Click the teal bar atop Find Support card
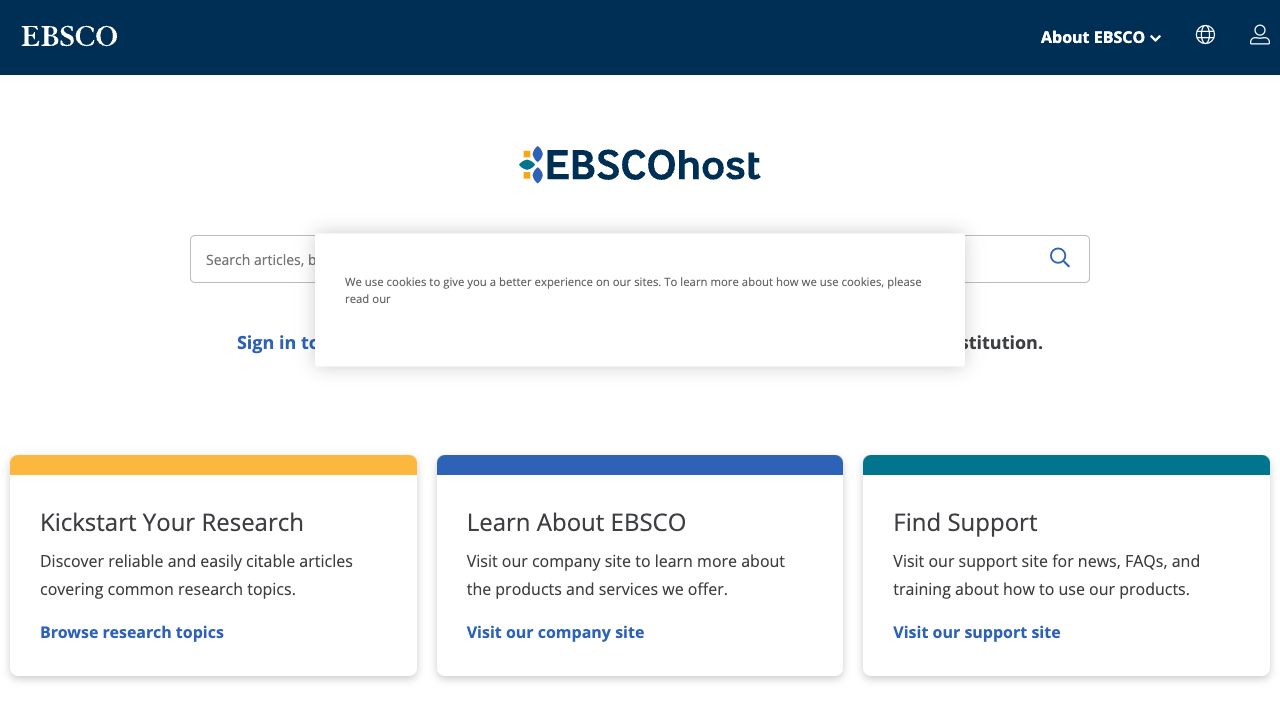The width and height of the screenshot is (1280, 720). [1066, 465]
